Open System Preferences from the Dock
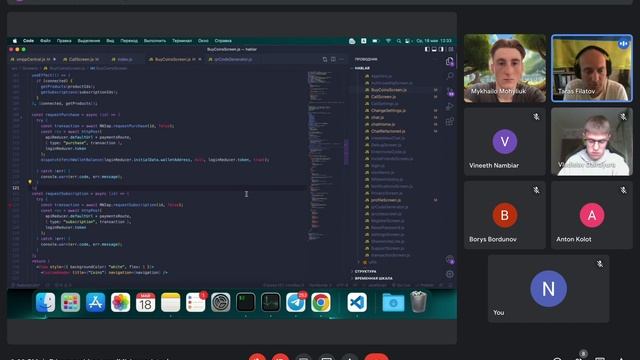Image resolution: width=640 pixels, height=360 pixels. coord(220,302)
